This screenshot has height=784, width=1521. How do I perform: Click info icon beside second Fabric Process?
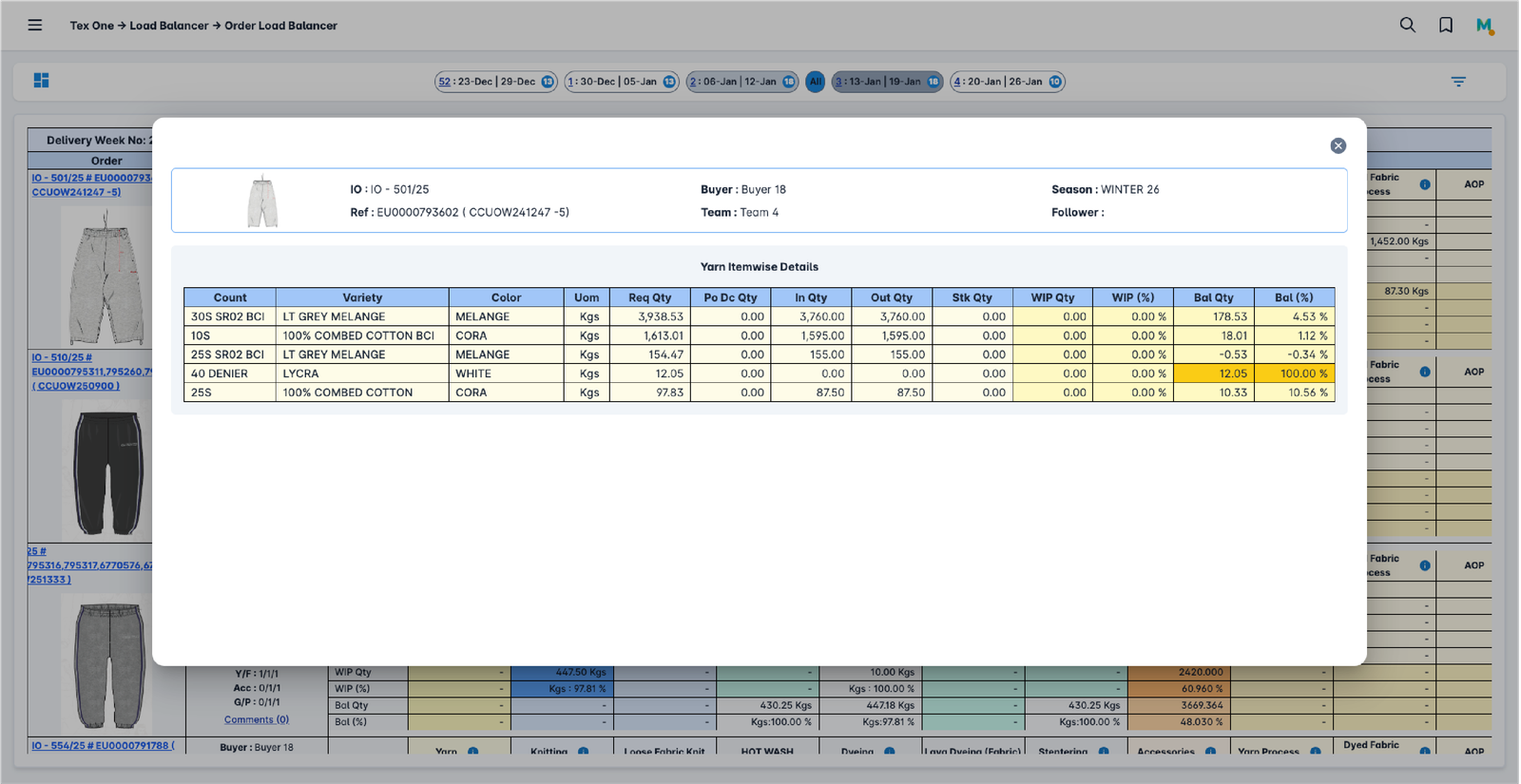click(x=1424, y=372)
